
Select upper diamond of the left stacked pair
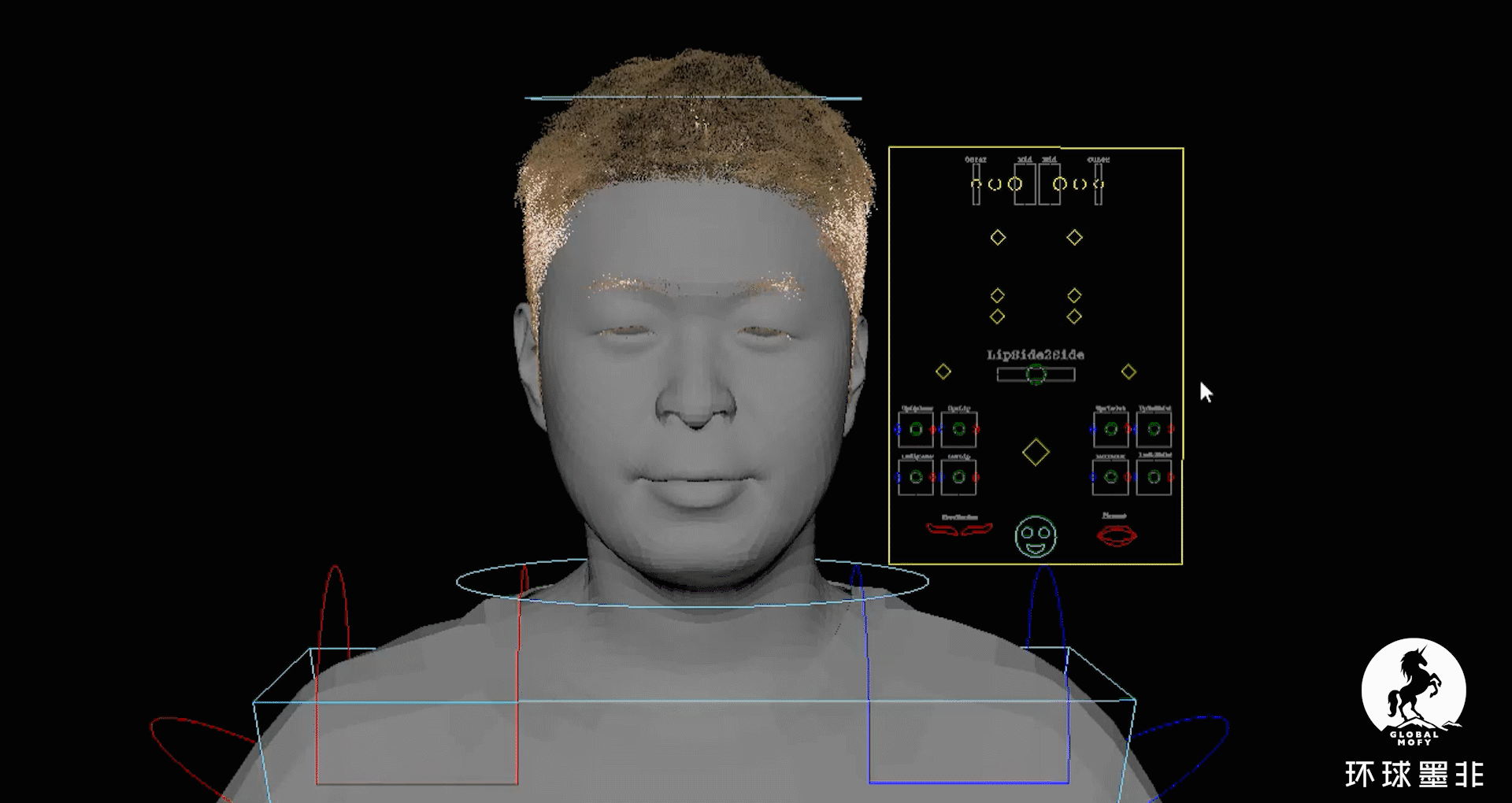tap(997, 295)
